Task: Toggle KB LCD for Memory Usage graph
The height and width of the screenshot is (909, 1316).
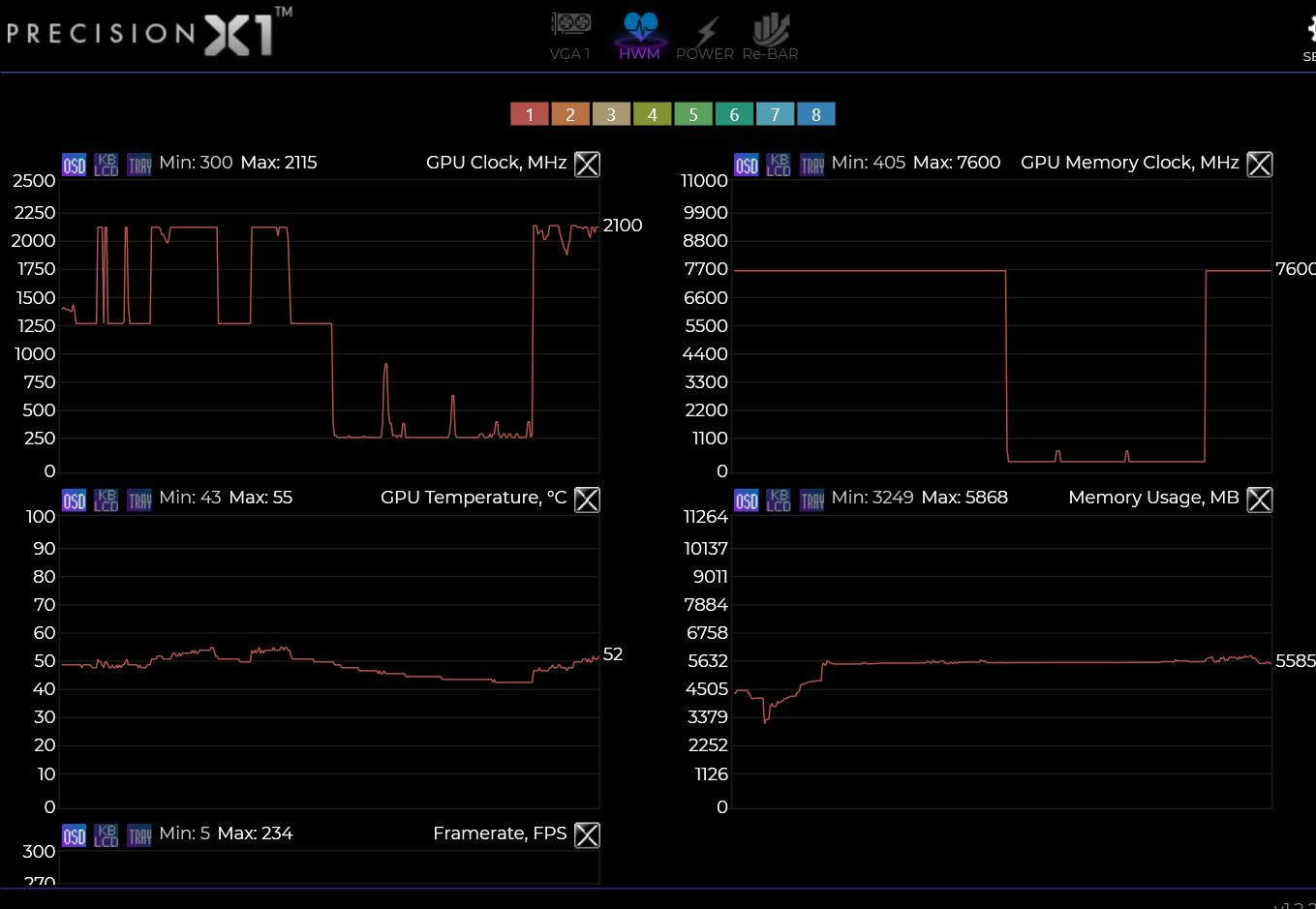Action: pyautogui.click(x=779, y=500)
